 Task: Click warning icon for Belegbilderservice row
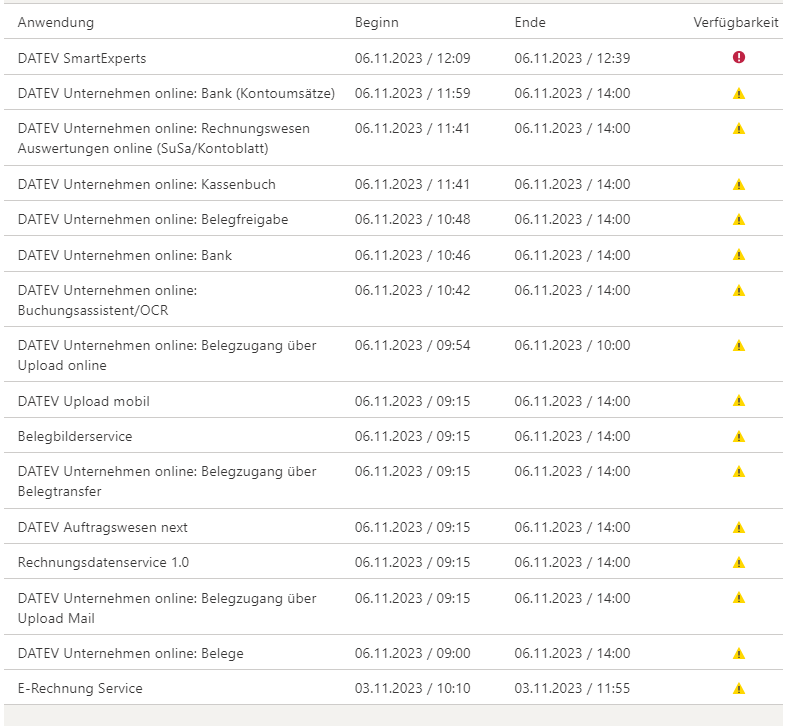coord(739,436)
